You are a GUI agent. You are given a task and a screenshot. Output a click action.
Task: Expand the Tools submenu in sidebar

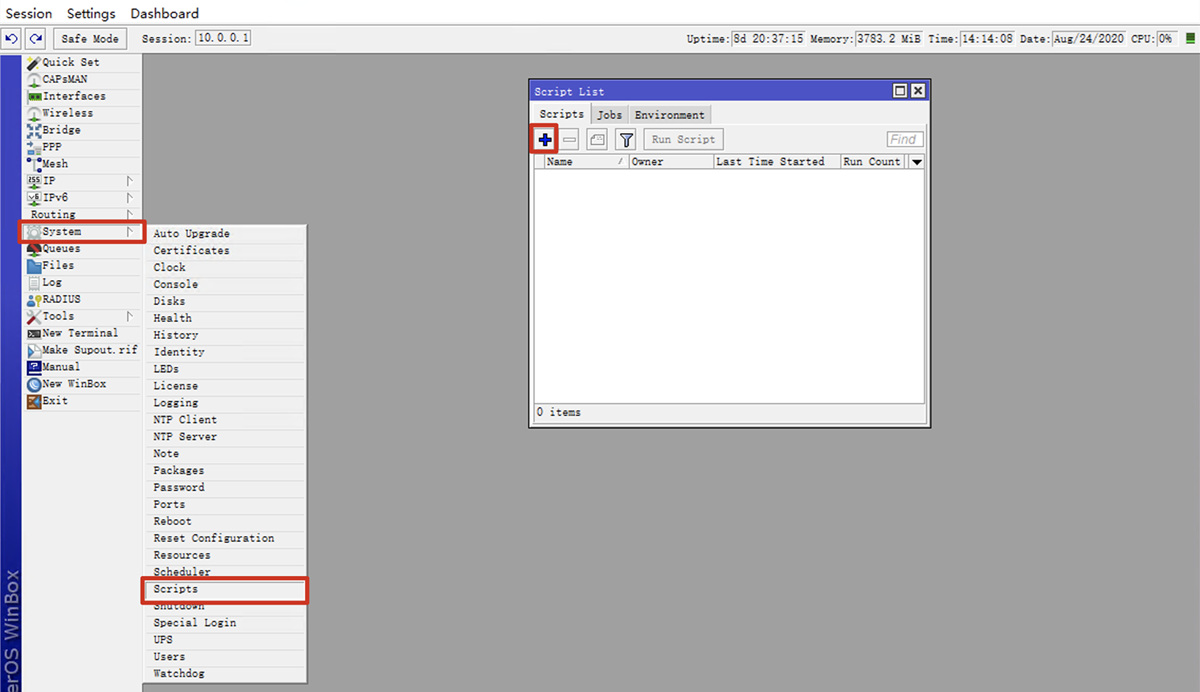[58, 316]
